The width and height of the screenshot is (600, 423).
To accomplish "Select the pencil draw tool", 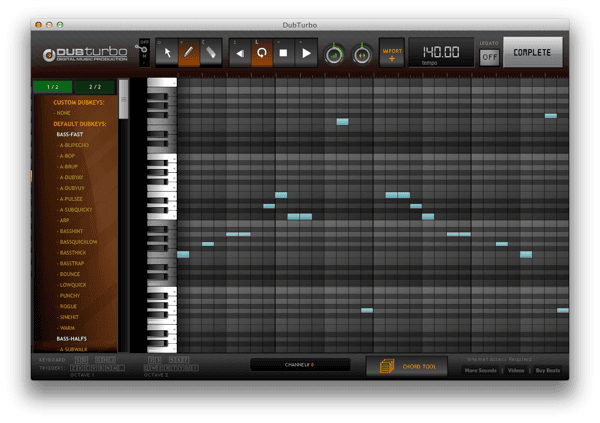I will click(x=189, y=53).
